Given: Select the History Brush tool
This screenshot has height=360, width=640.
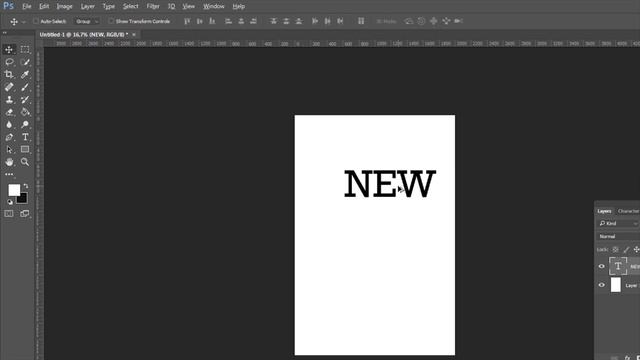Looking at the screenshot, I should 25,100.
